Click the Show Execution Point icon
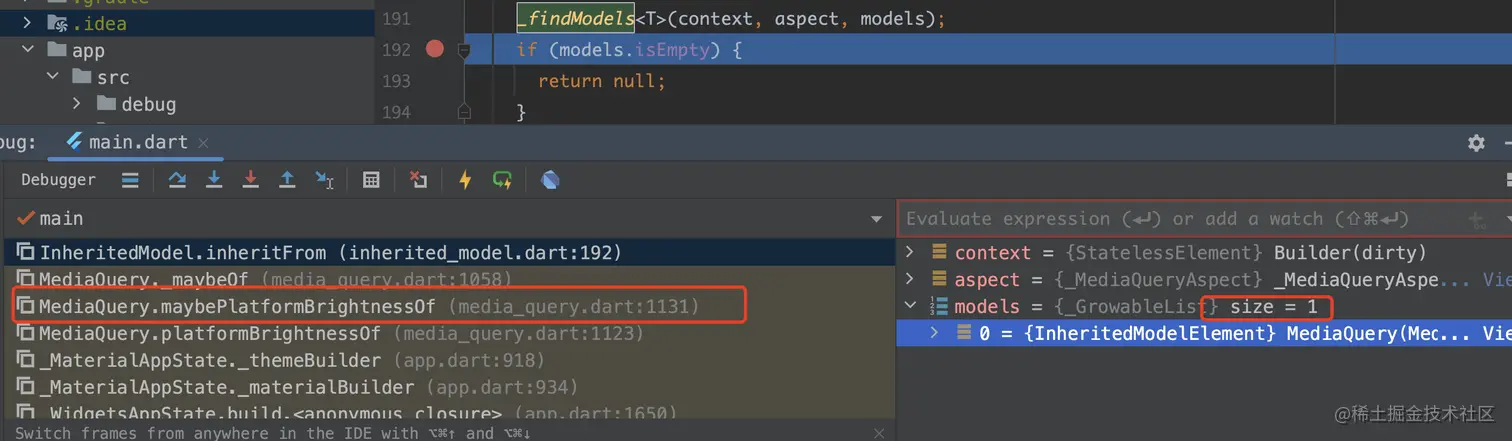 (x=130, y=180)
